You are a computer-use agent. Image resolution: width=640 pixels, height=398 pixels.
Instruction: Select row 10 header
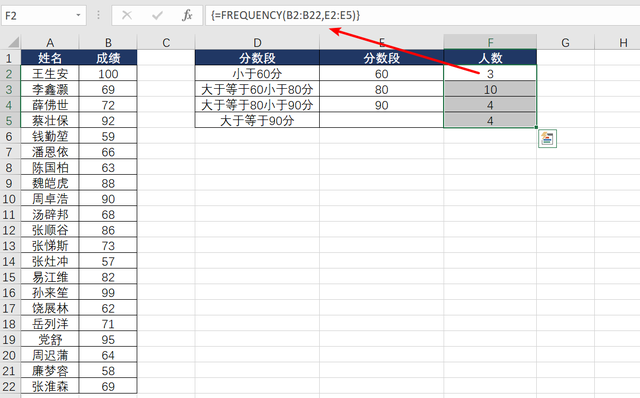(10, 199)
